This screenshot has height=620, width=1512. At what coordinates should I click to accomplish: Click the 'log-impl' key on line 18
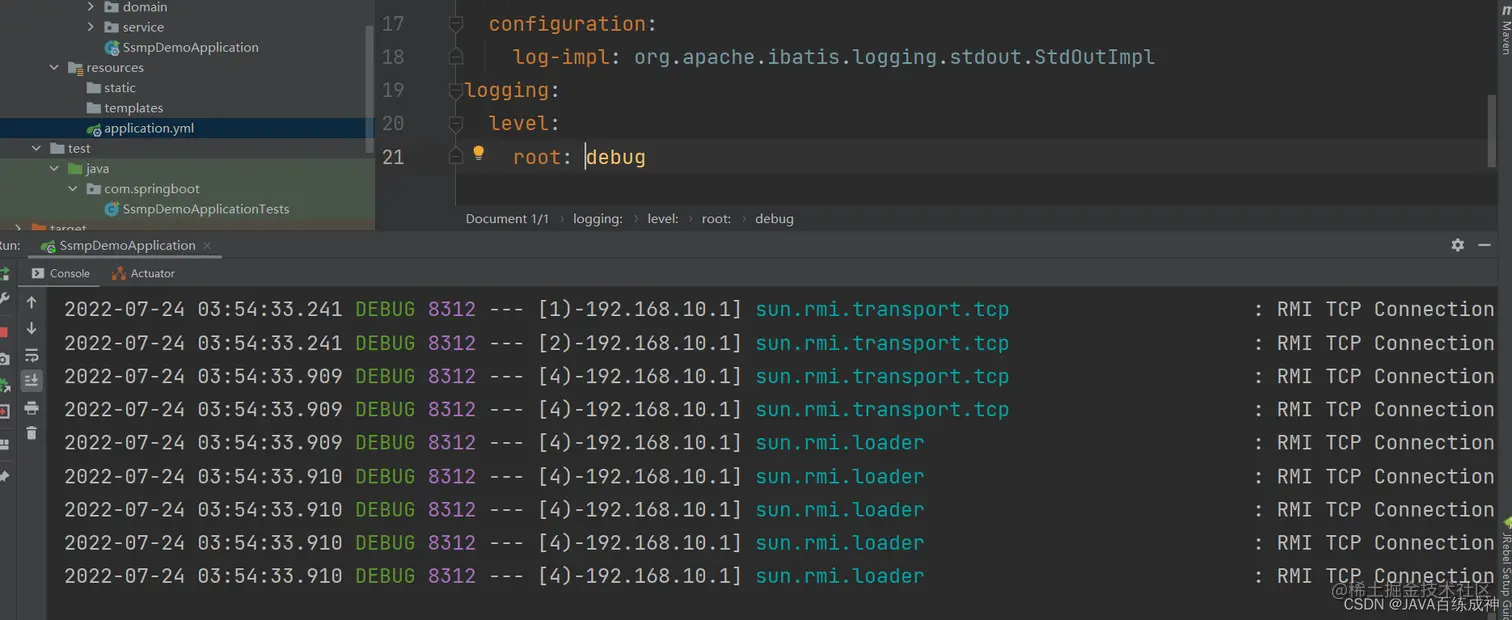(561, 57)
